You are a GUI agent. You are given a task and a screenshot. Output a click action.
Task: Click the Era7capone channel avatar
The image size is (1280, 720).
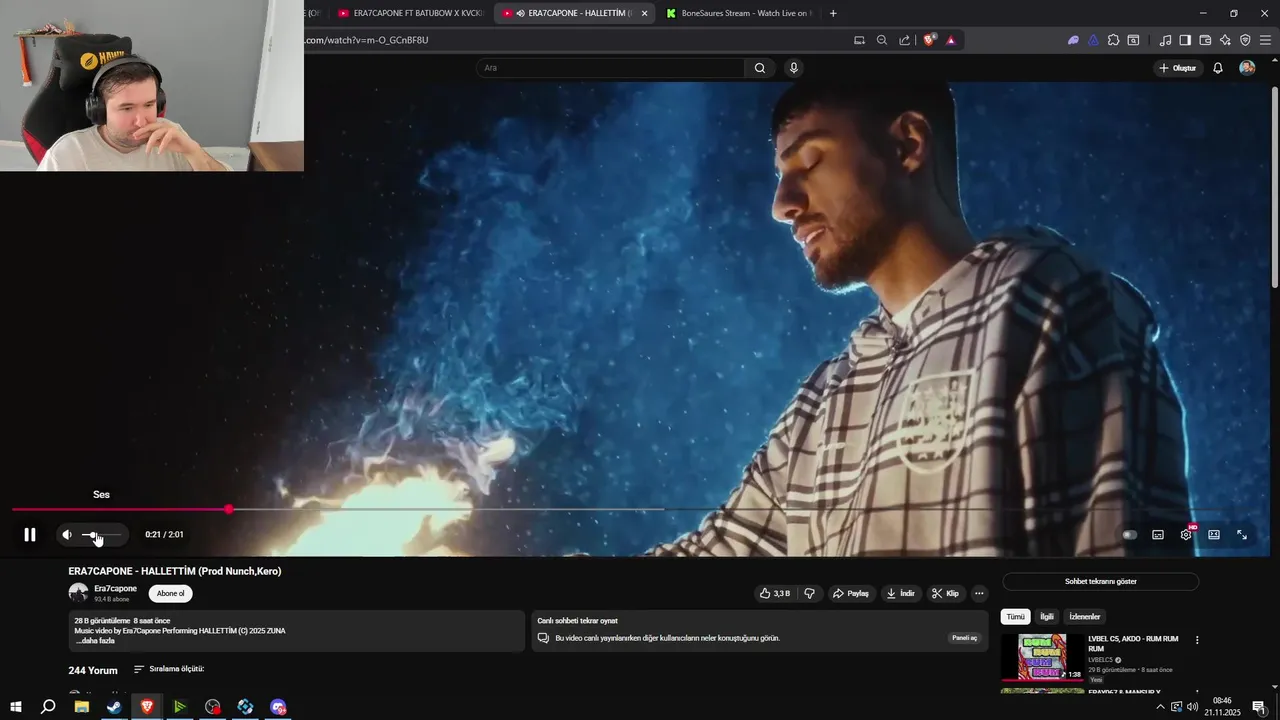78,593
